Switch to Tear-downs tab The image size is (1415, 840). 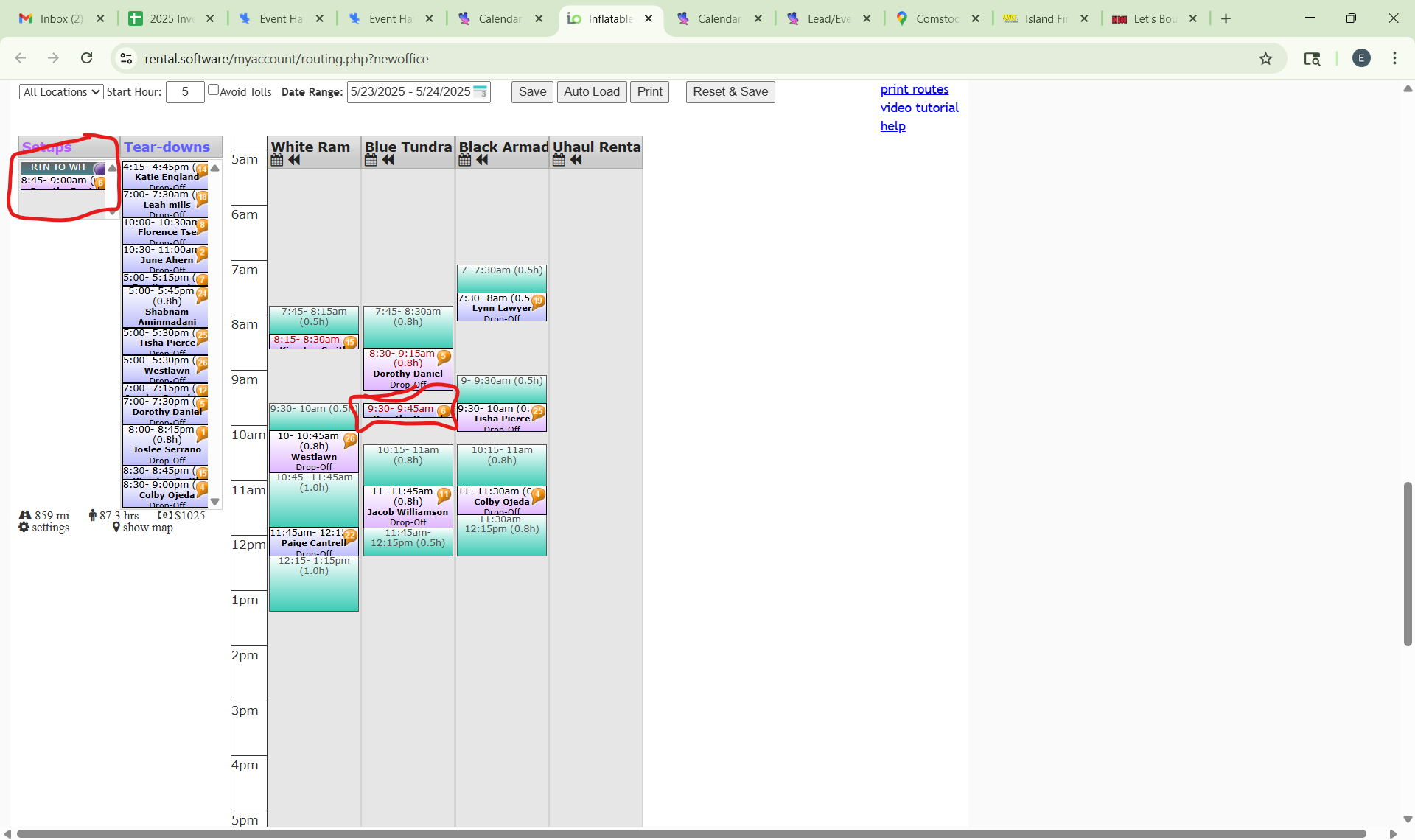click(x=167, y=147)
